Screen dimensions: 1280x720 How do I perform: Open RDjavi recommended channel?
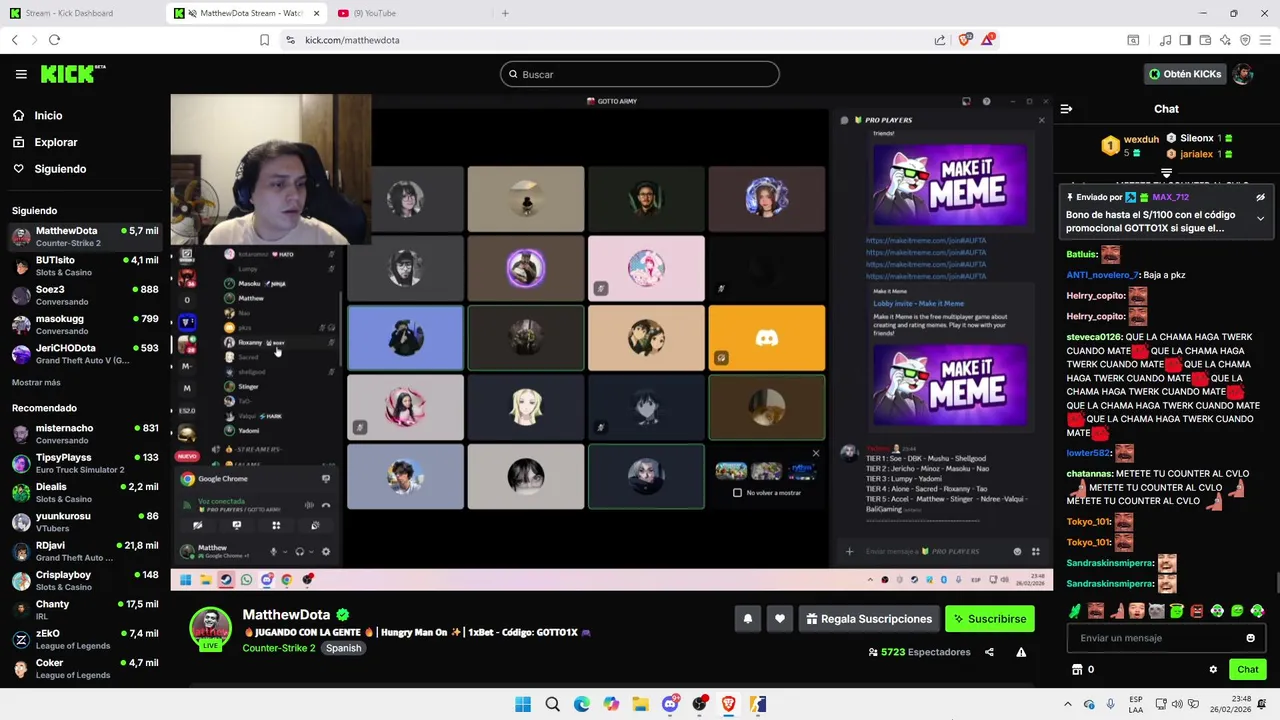point(85,551)
